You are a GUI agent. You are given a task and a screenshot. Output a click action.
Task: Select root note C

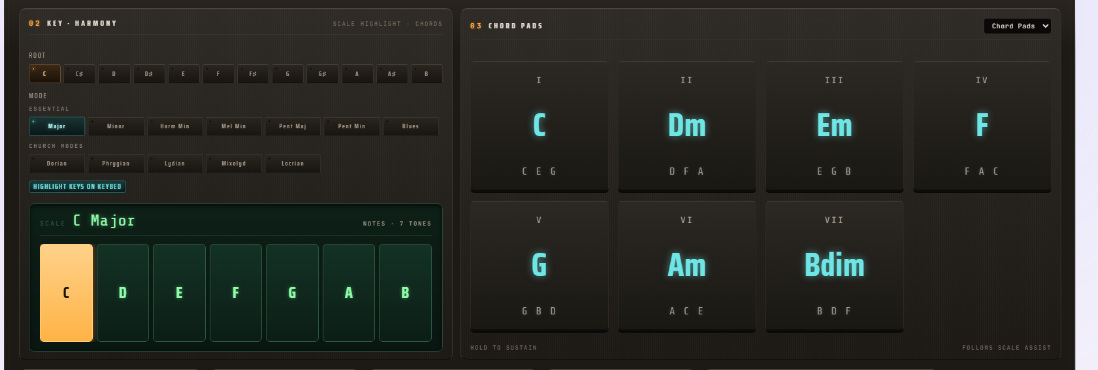[45, 74]
